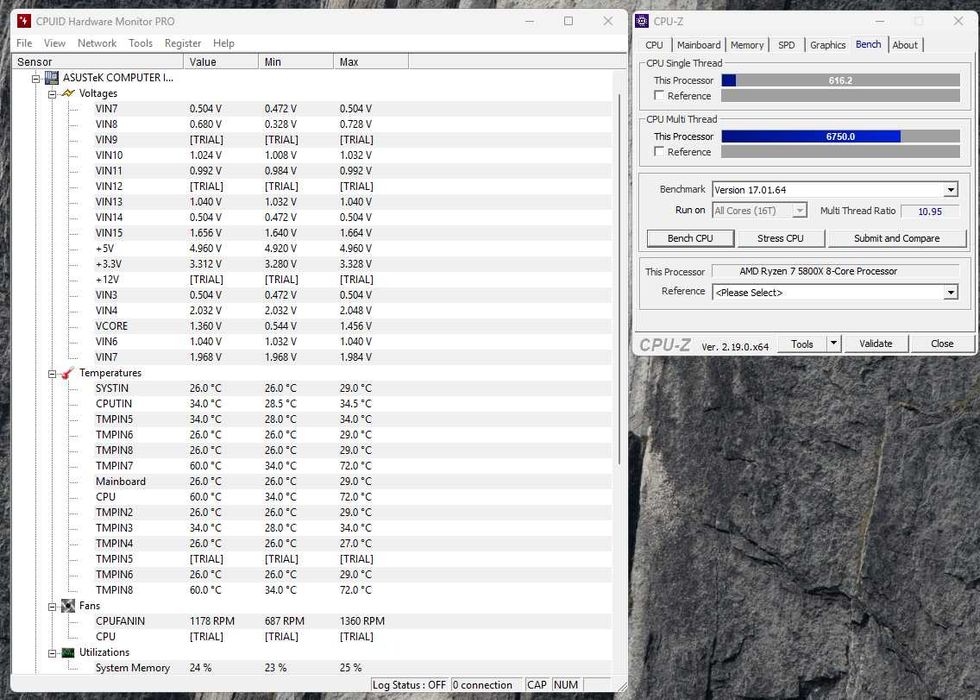Open the Tools button dropdown arrow
The image size is (980, 700).
(833, 343)
